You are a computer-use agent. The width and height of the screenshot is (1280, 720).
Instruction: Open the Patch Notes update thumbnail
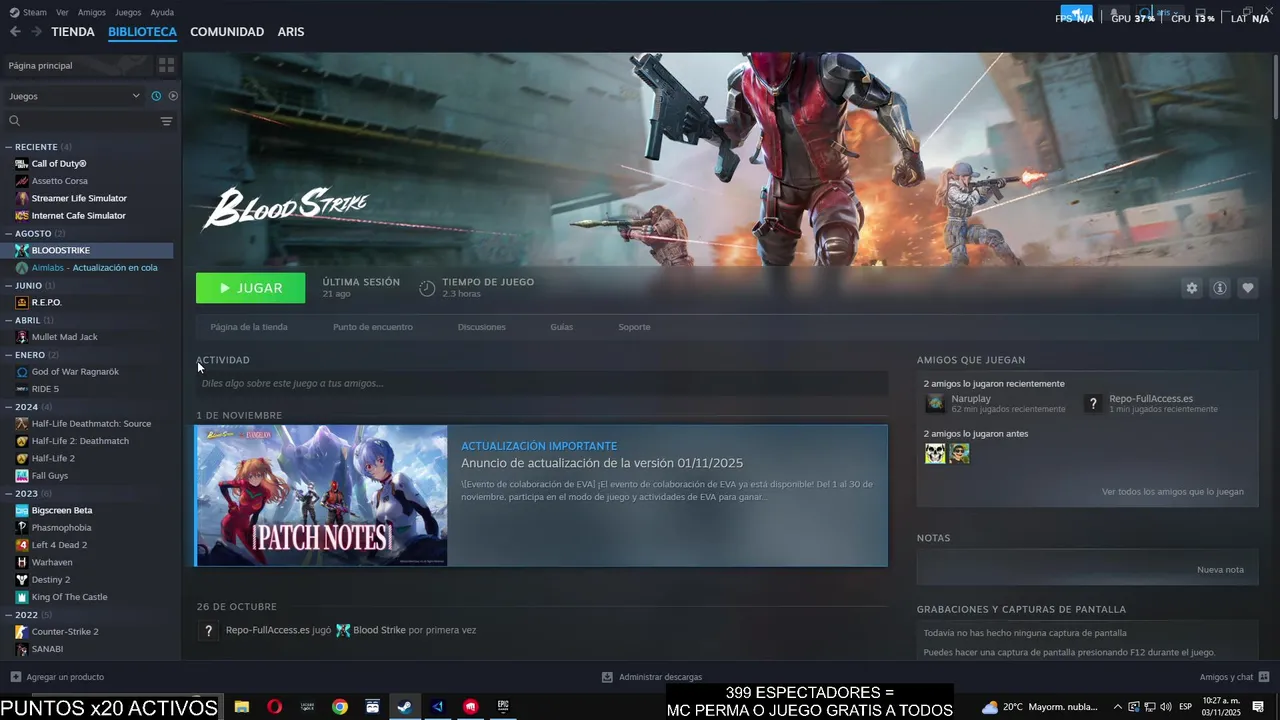click(321, 496)
